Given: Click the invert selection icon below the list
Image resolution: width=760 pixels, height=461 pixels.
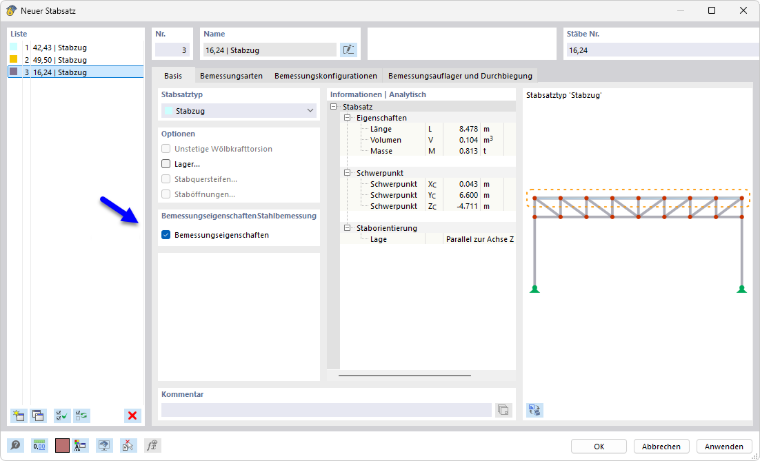Looking at the screenshot, I should [x=81, y=415].
